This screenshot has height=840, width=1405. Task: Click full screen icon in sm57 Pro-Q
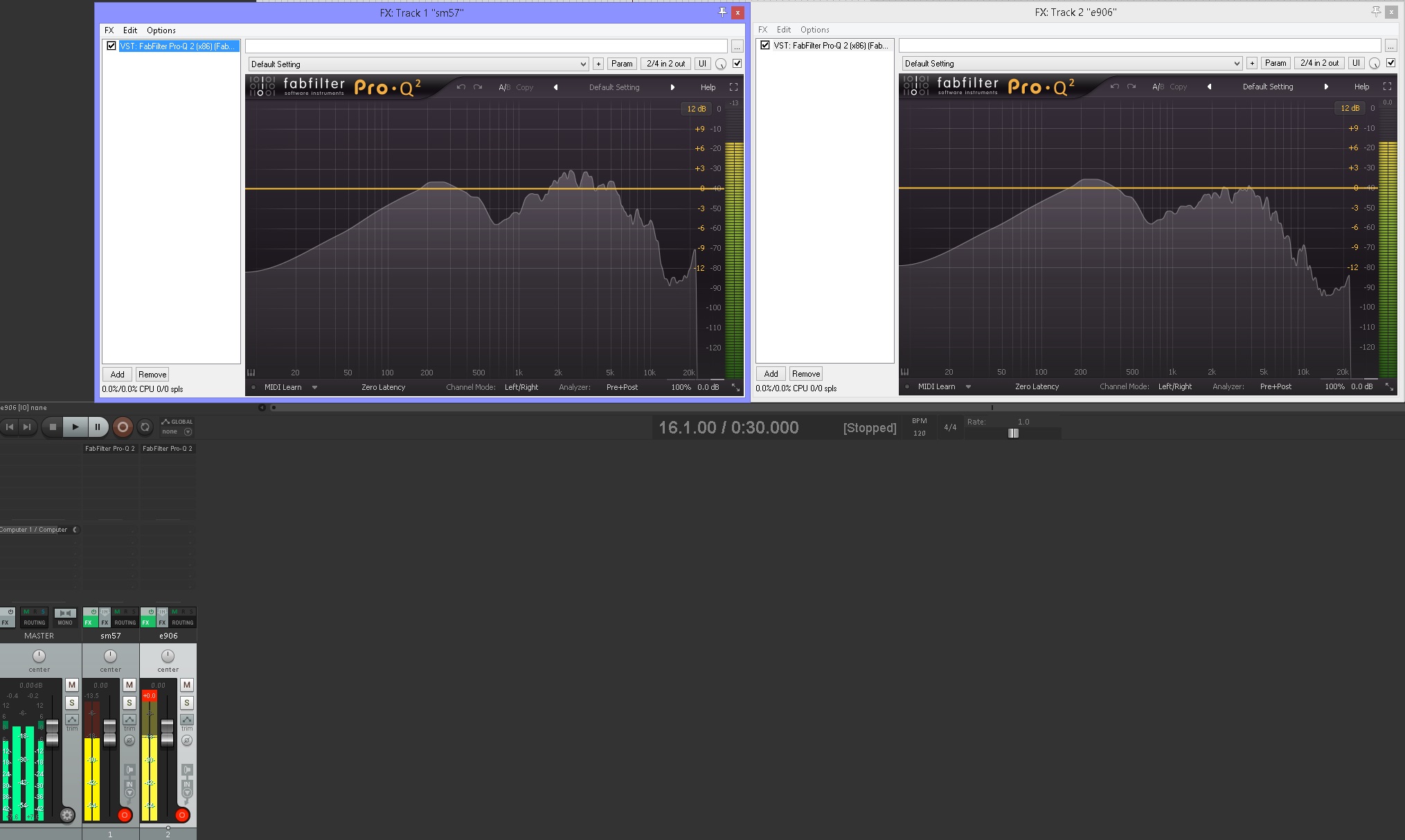pos(733,87)
